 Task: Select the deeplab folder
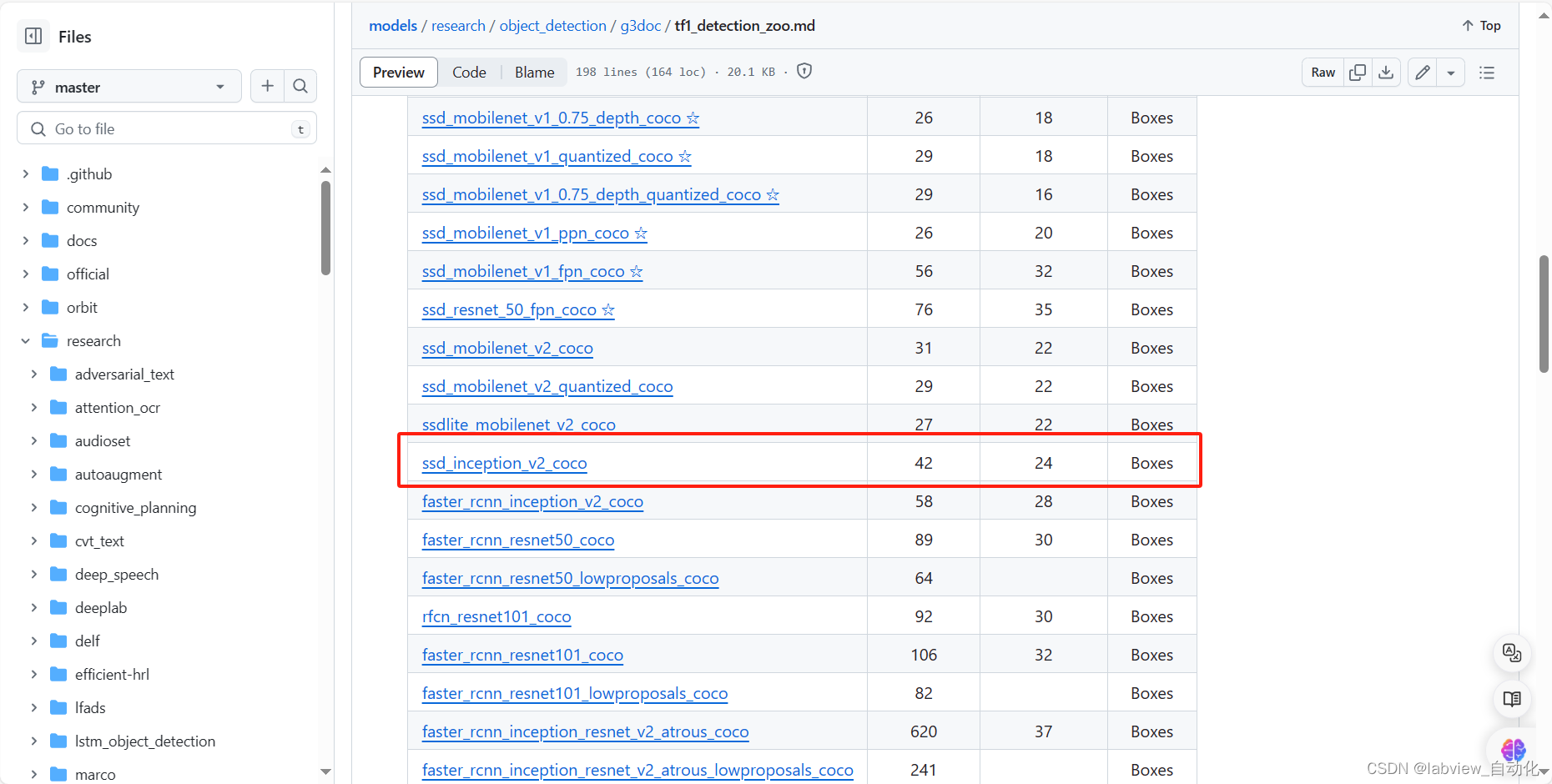tap(101, 607)
